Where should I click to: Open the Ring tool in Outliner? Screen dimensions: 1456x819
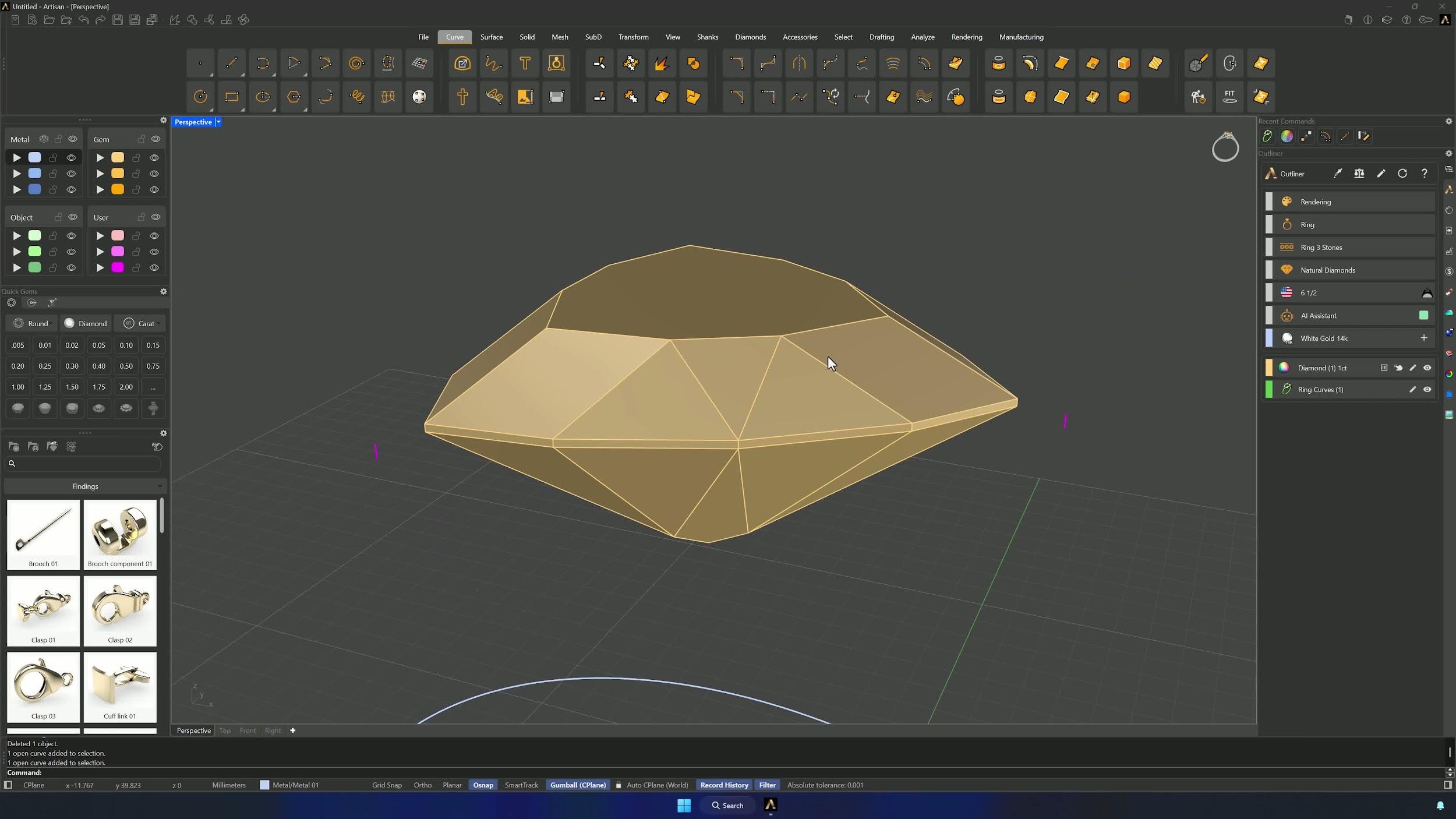(x=1349, y=225)
